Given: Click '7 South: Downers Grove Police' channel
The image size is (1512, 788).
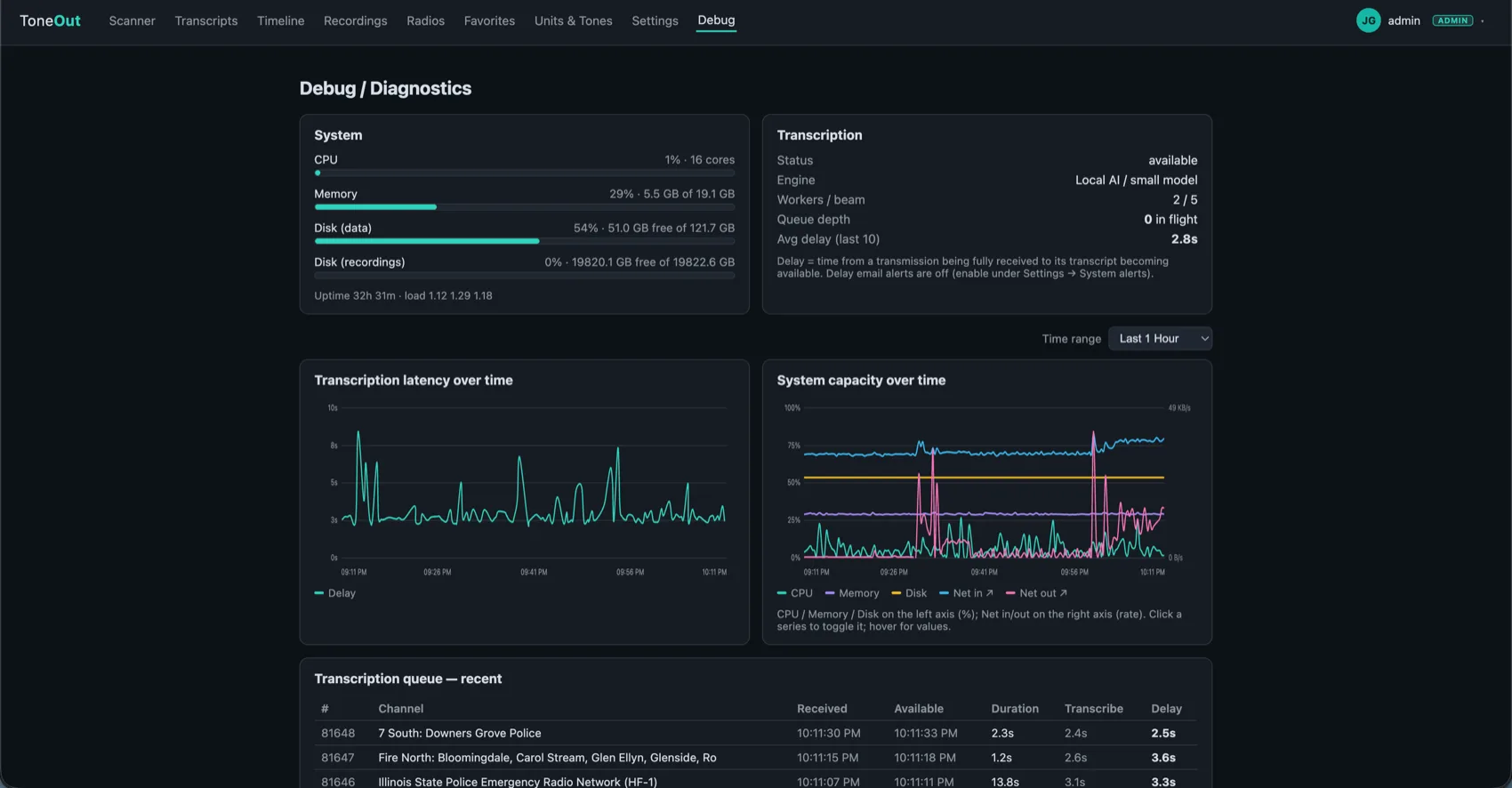Looking at the screenshot, I should tap(459, 733).
